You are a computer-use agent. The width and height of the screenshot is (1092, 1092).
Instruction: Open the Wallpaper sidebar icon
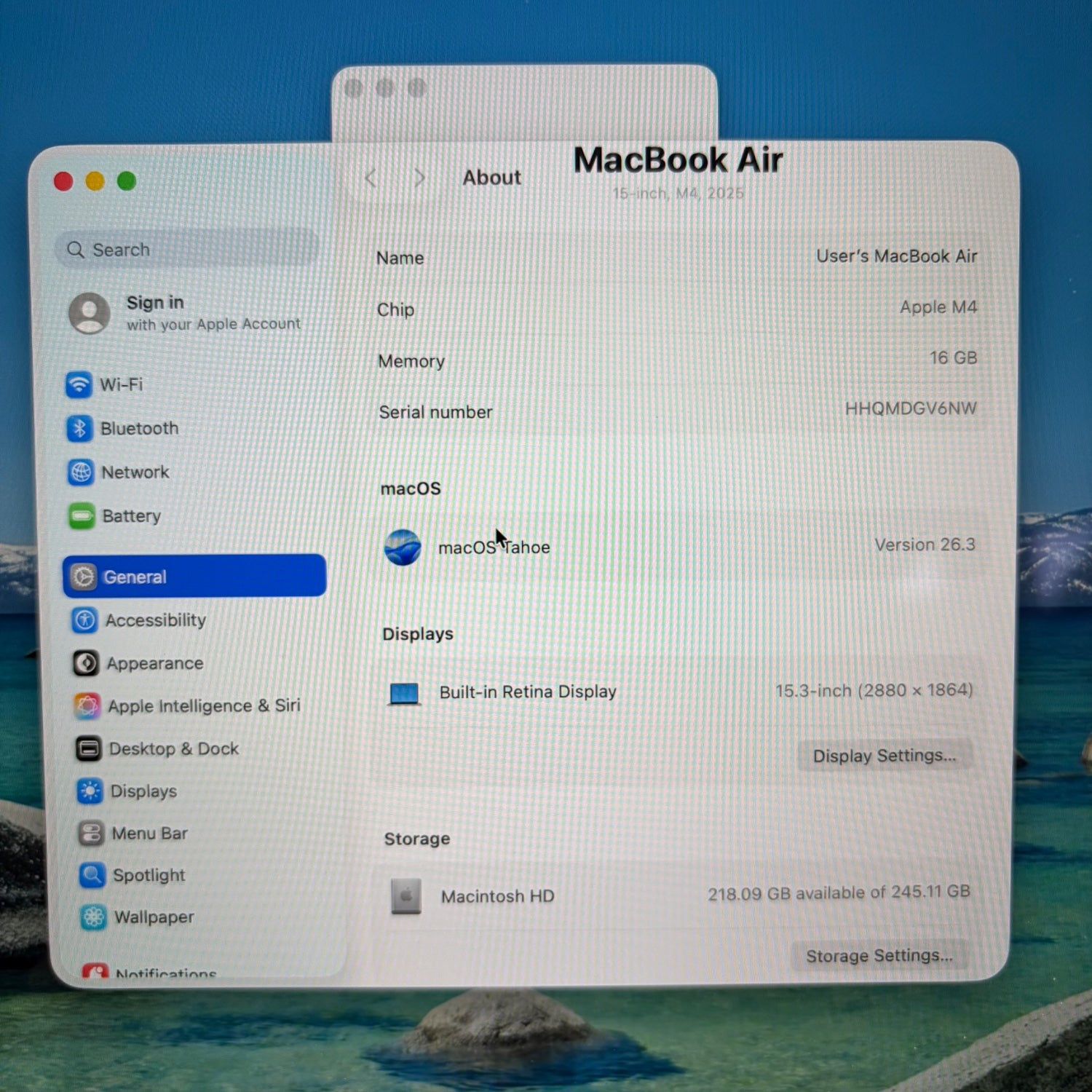94,917
